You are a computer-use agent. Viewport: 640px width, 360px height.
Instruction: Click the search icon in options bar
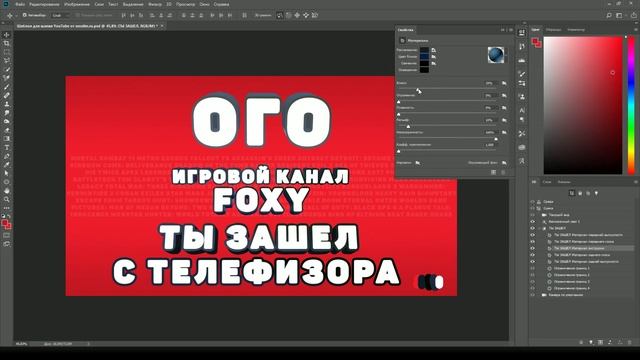point(609,16)
